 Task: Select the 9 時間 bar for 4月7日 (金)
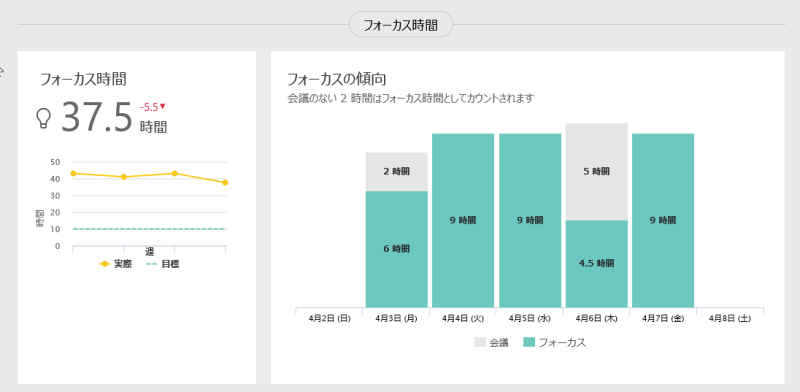coord(663,220)
